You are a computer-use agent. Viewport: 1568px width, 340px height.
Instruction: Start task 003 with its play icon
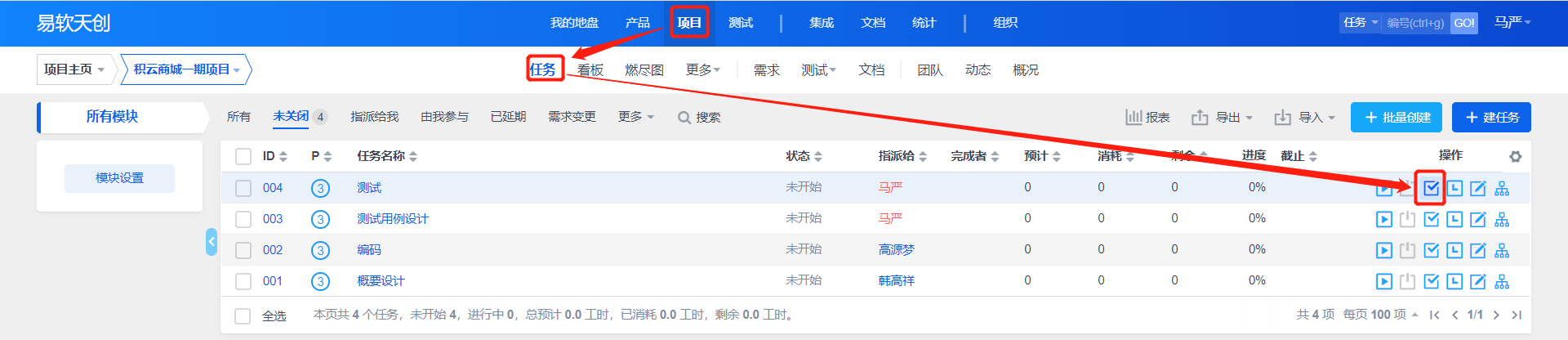point(1383,220)
